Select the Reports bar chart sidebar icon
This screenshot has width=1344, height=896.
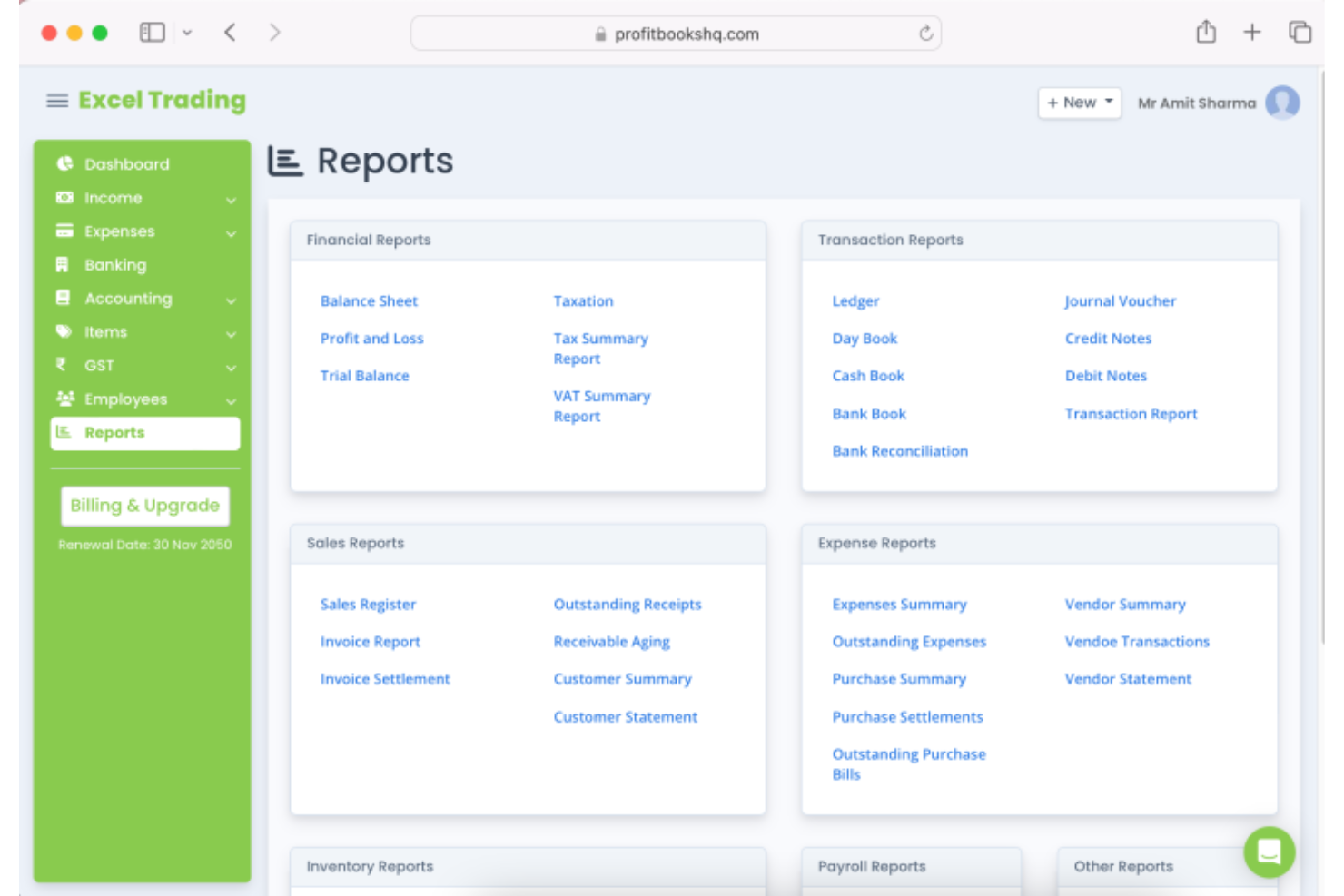click(62, 432)
